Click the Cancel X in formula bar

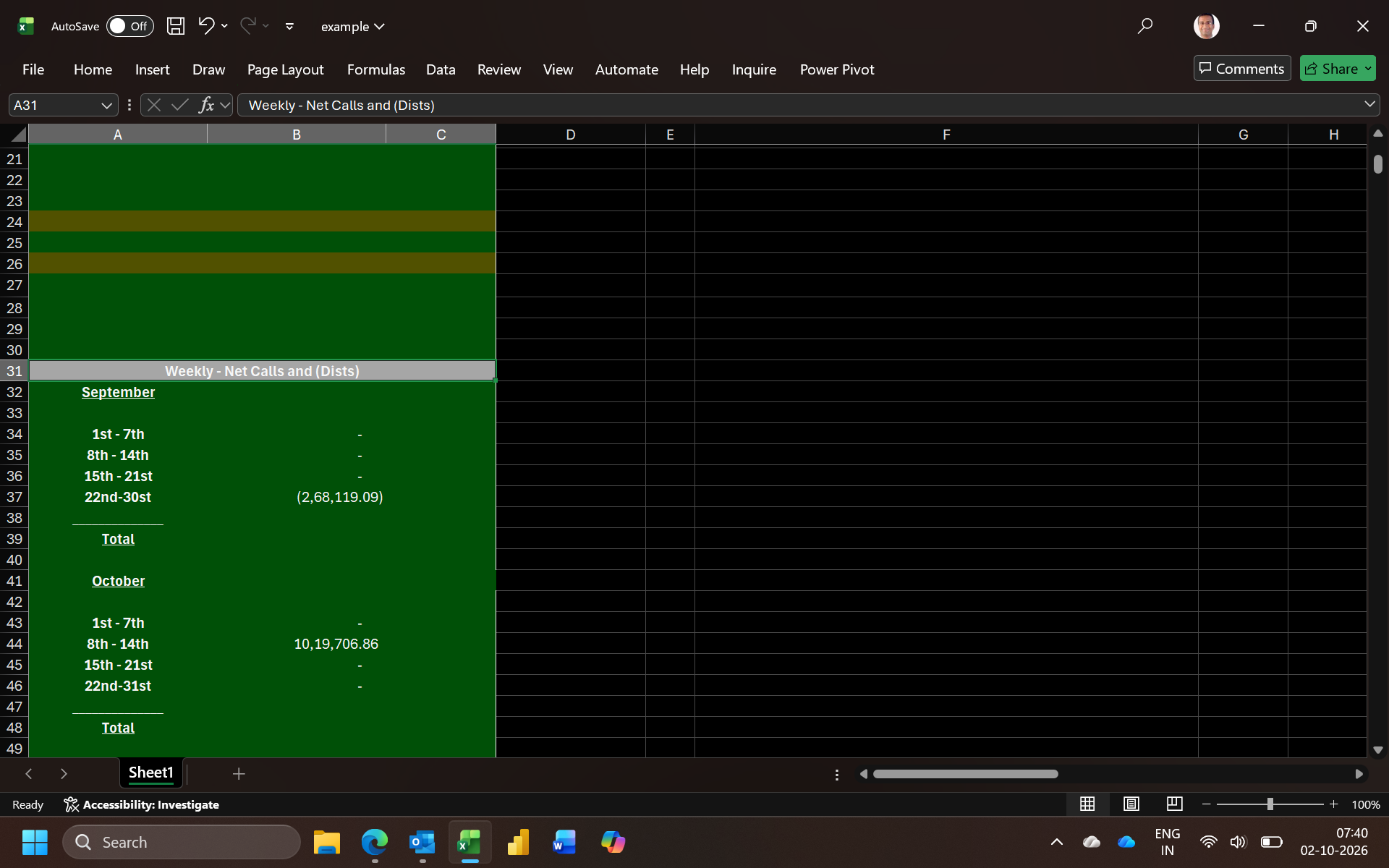coord(153,105)
